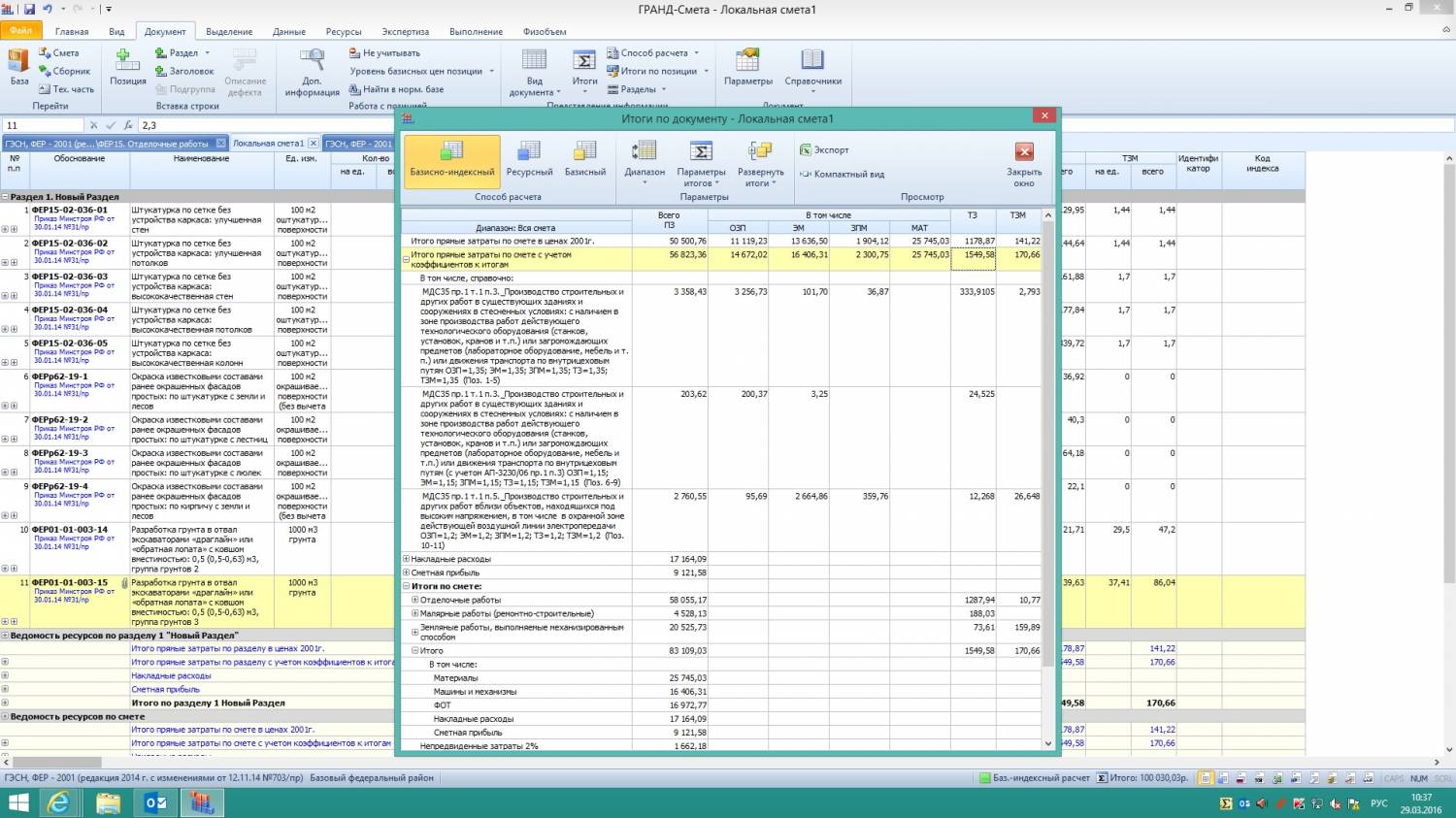Image resolution: width=1456 pixels, height=818 pixels.
Task: Collapse the Итого прямые затраты с учетом коэффициентов row
Action: 406,259
